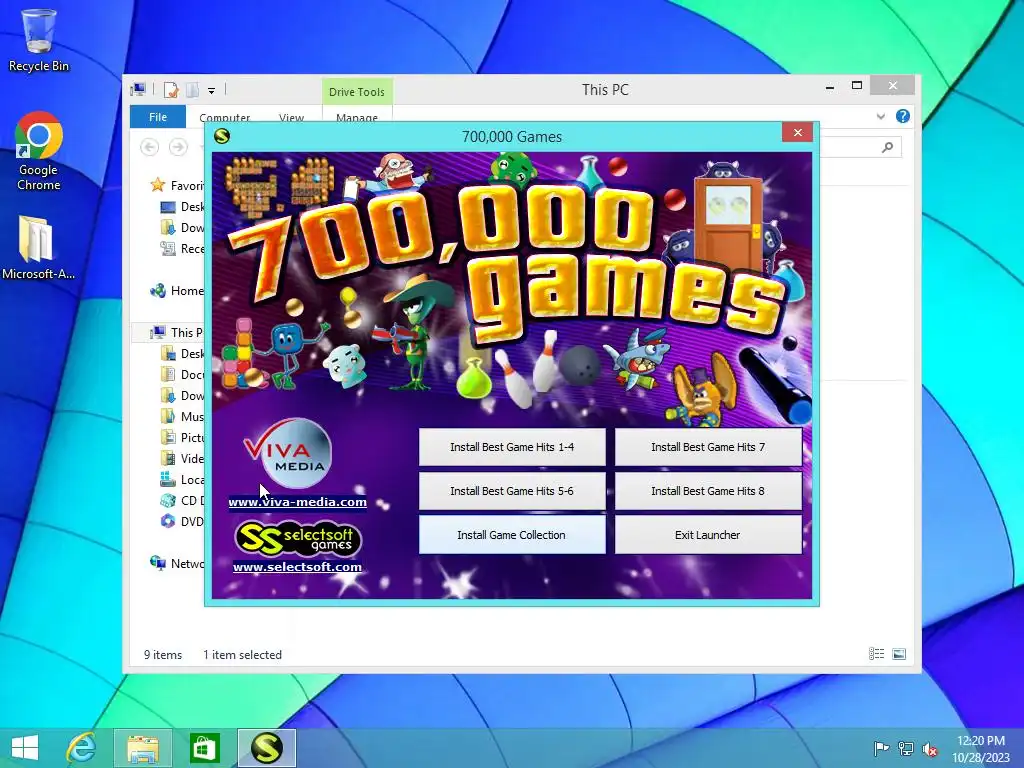Open Microsoft-A... desktop folder
This screenshot has width=1024, height=768.
tap(38, 248)
